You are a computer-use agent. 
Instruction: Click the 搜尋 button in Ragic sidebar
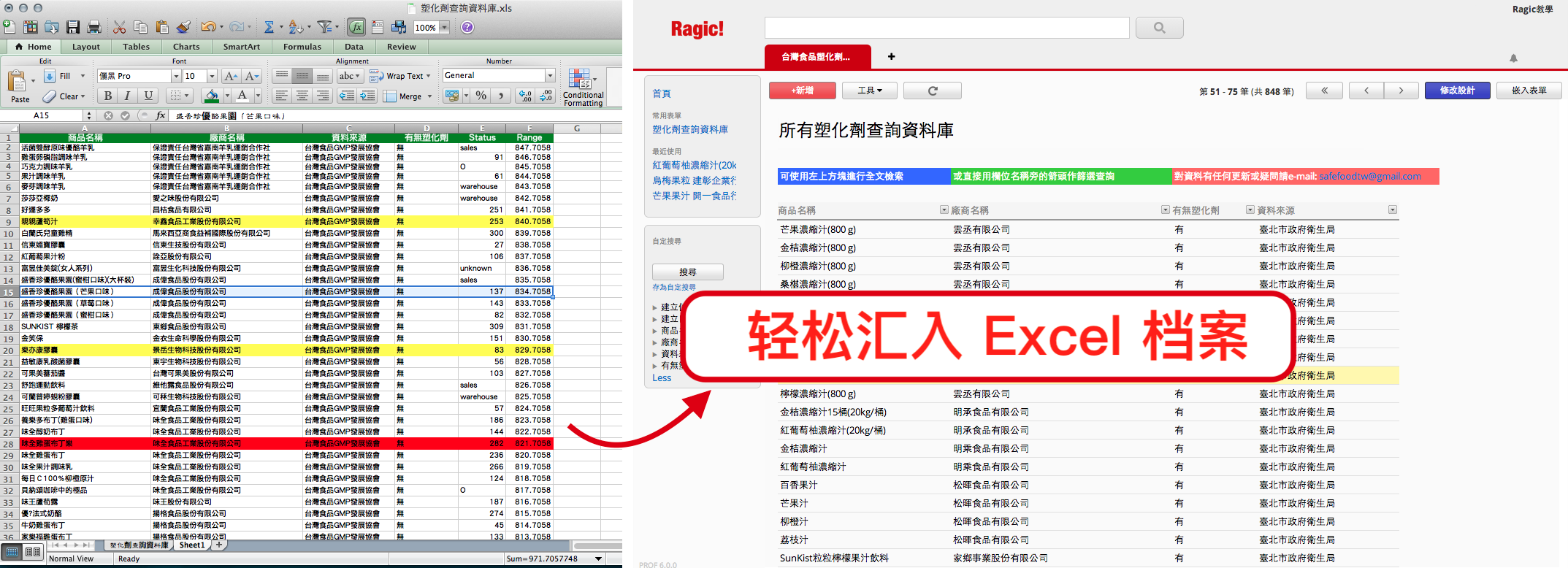point(687,272)
